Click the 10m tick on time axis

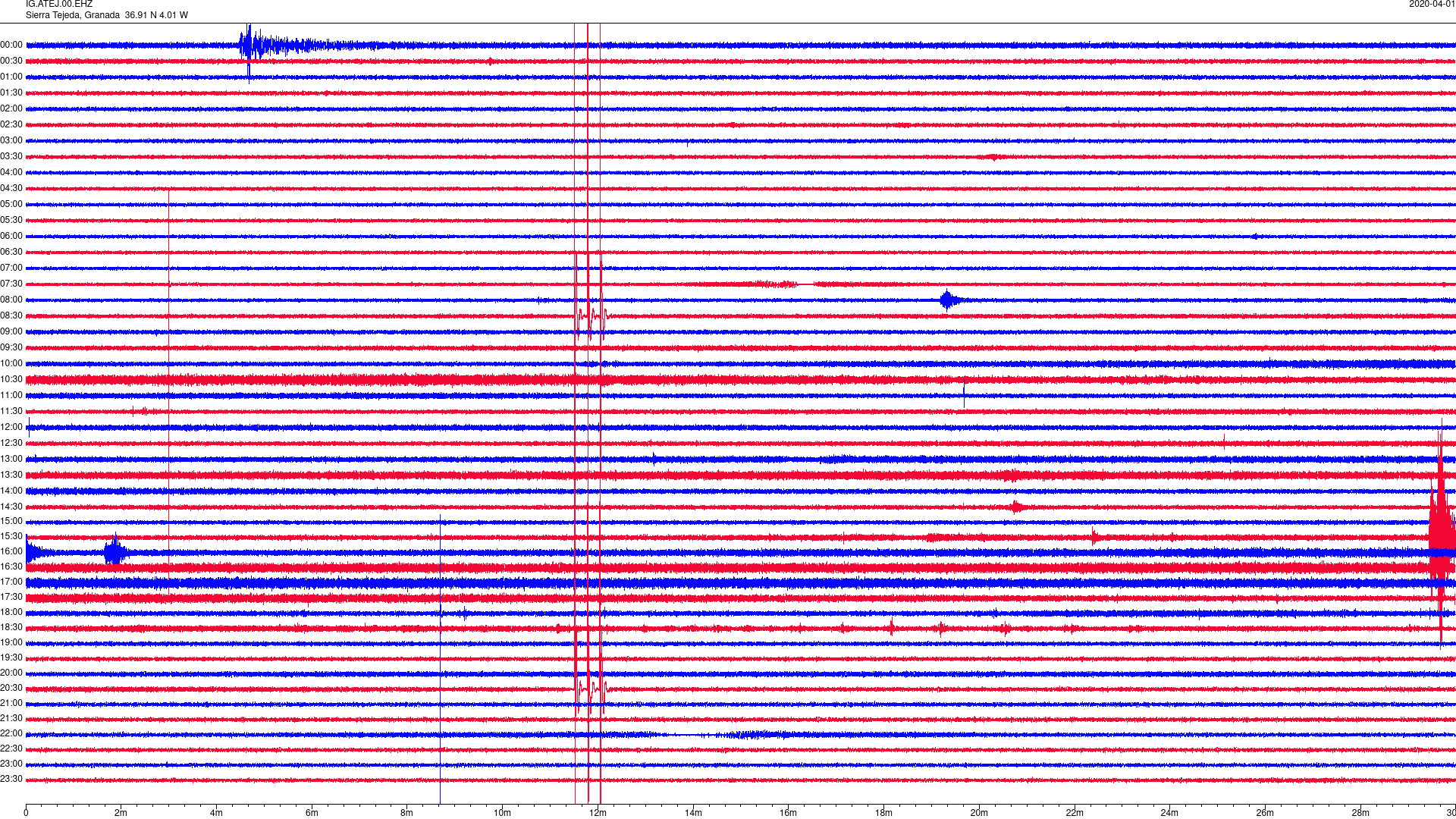502,813
